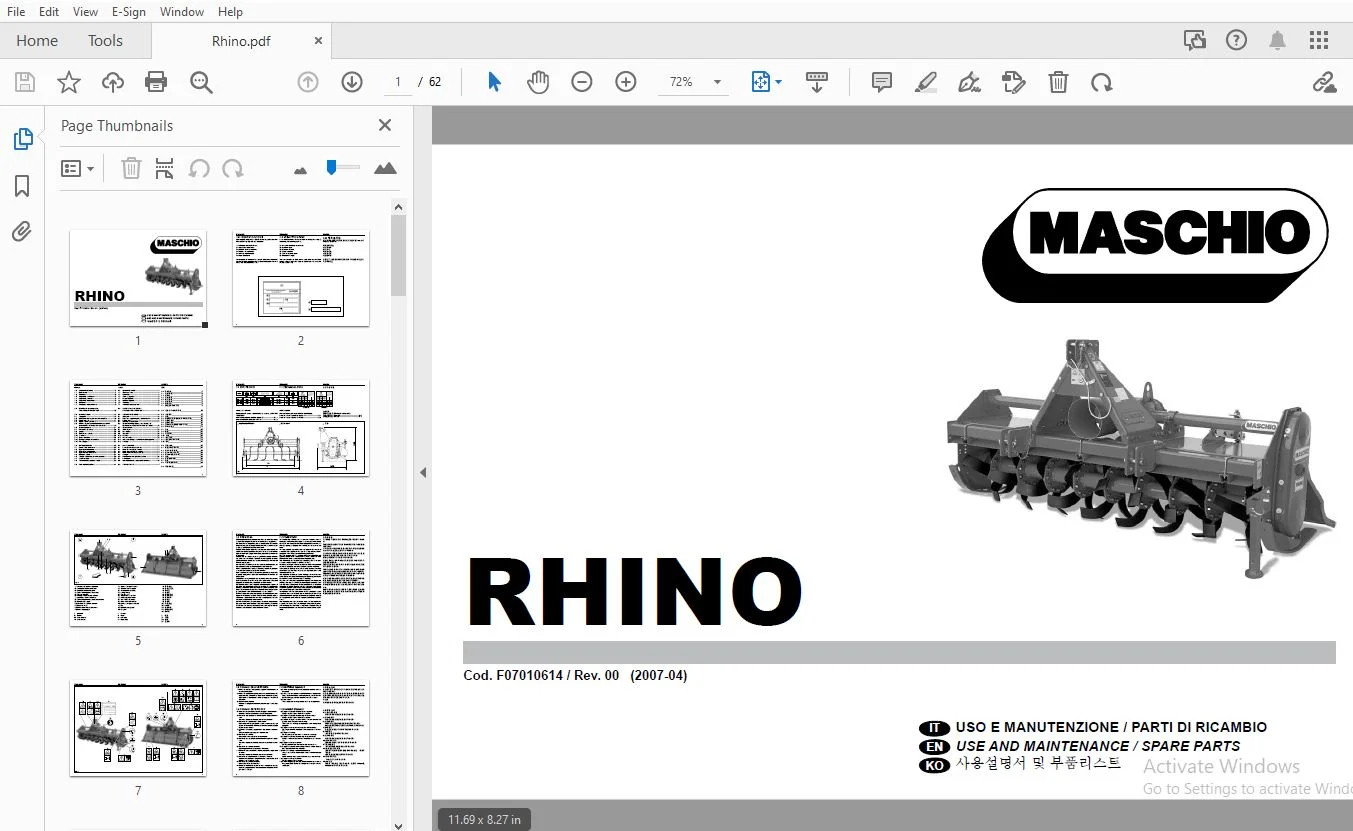
Task: Open the Attachments paperclip panel
Action: tap(22, 232)
